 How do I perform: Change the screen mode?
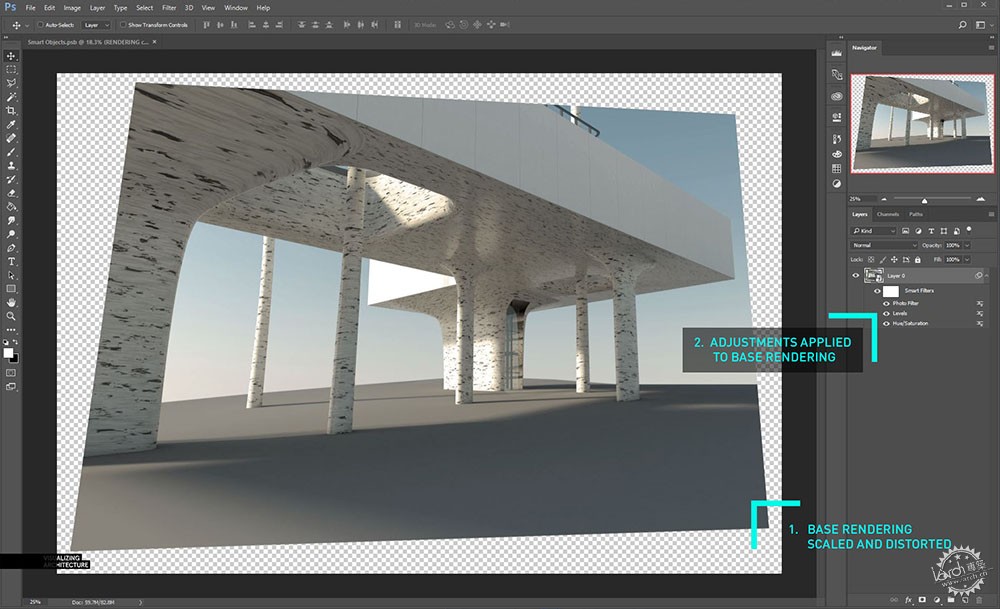point(11,386)
